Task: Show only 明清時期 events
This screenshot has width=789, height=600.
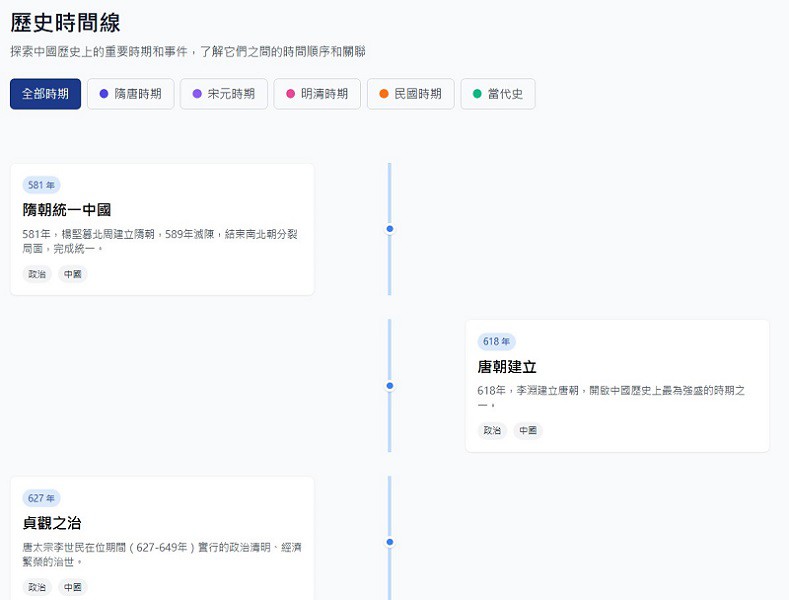Action: tap(317, 94)
